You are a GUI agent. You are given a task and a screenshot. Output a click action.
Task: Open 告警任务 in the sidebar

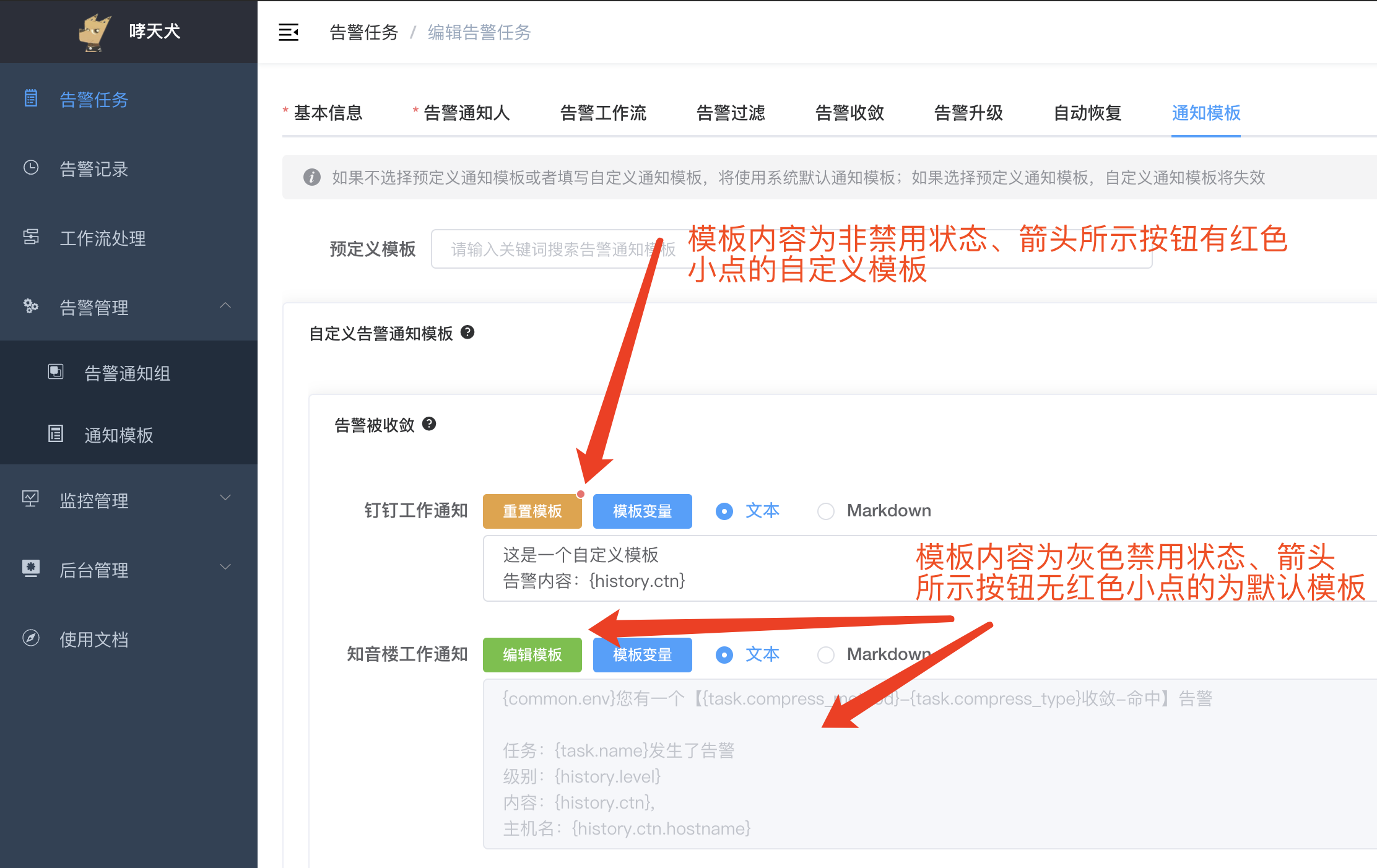[x=129, y=99]
